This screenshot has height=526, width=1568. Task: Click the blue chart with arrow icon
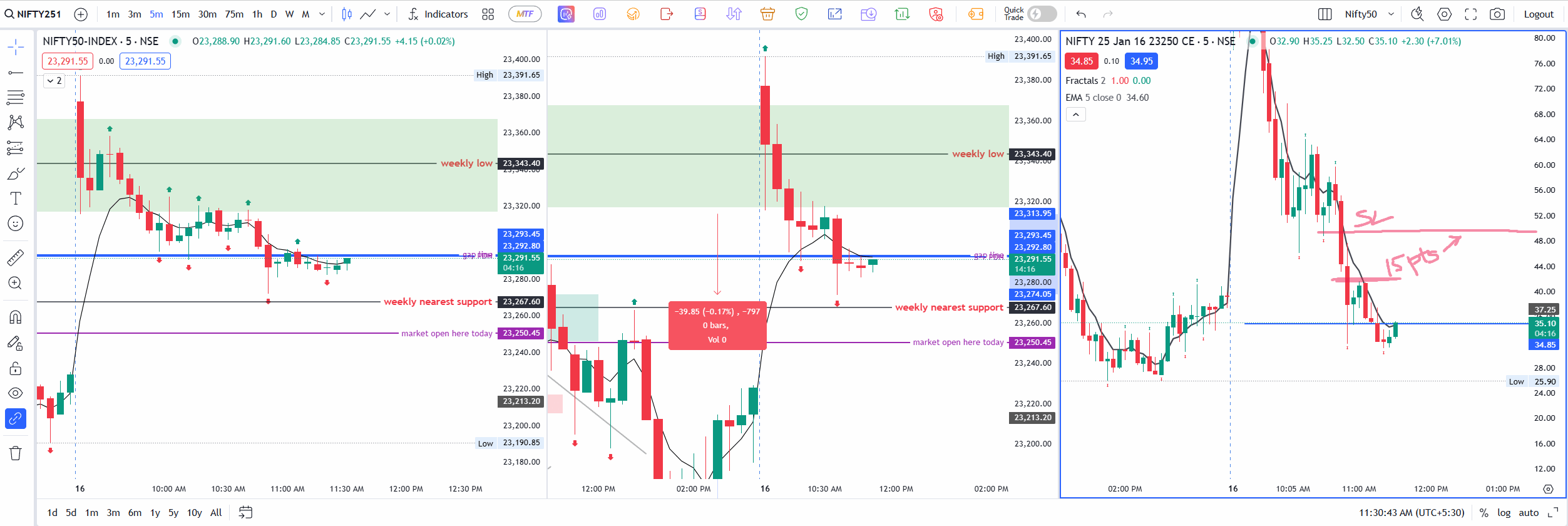point(835,14)
